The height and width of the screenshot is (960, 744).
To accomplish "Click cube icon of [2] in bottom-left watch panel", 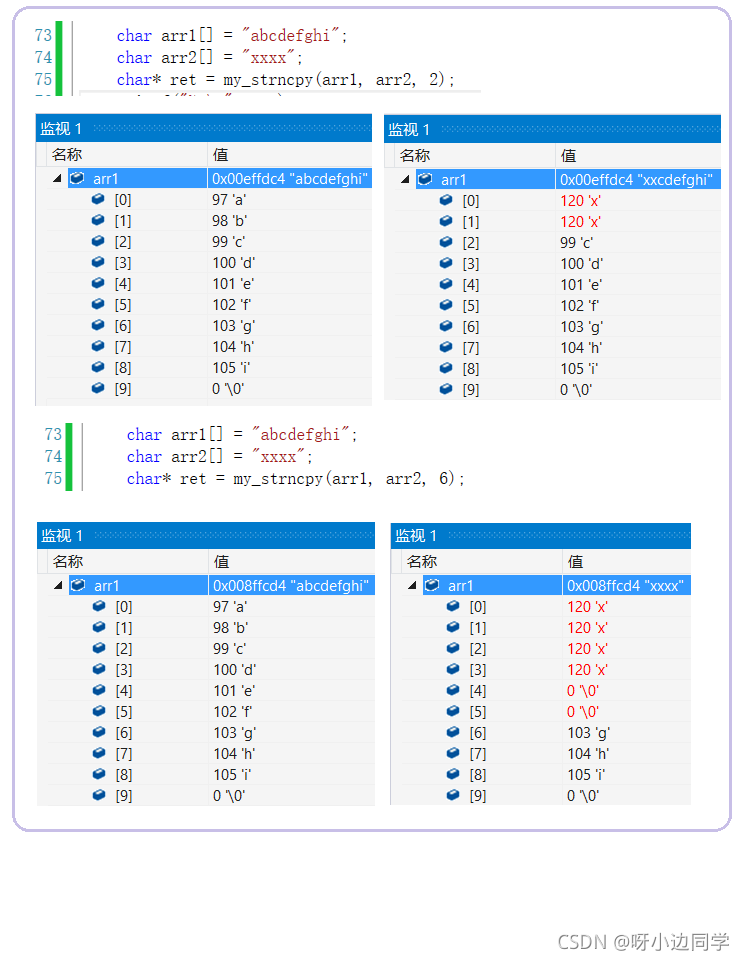I will [x=99, y=648].
